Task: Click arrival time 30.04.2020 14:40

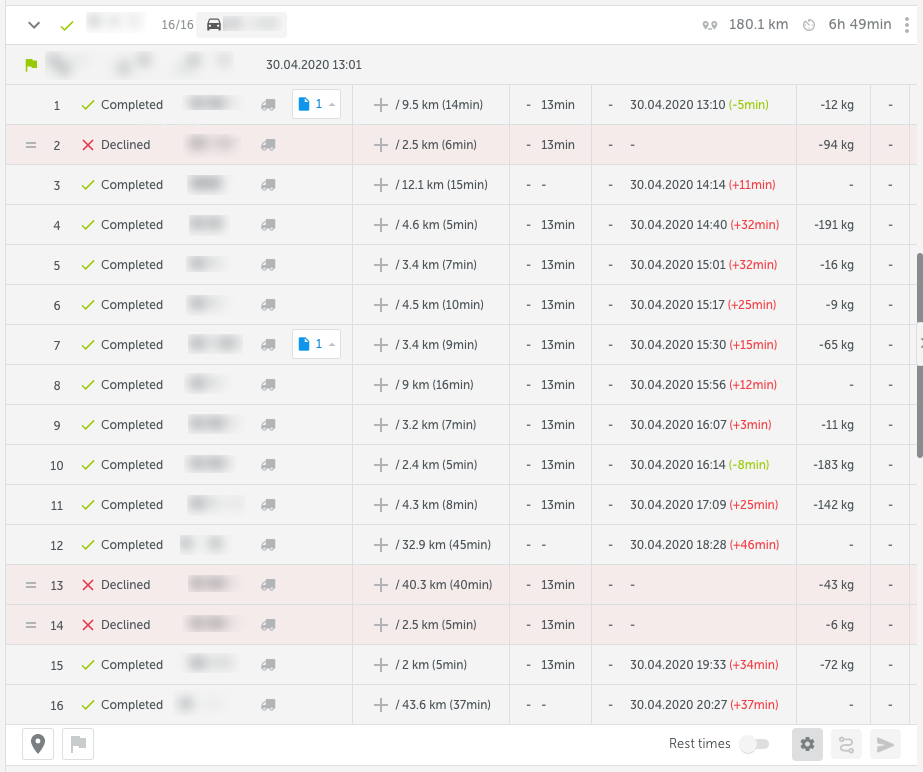Action: coord(678,225)
